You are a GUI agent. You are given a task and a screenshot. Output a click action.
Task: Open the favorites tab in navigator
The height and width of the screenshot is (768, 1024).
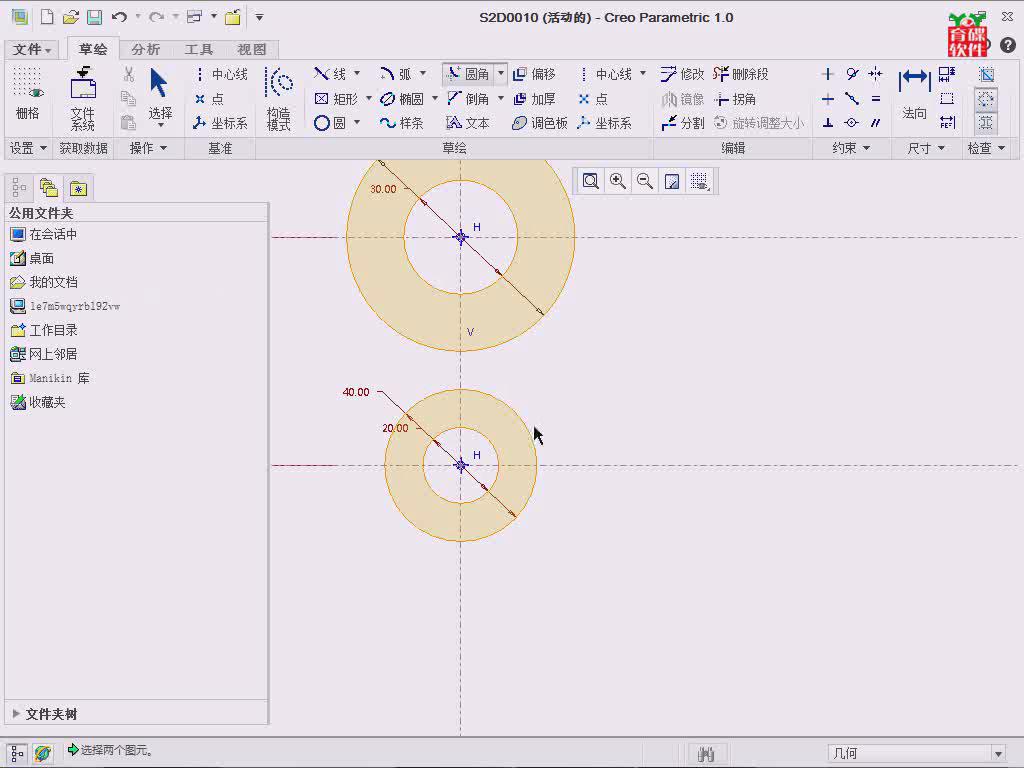tap(78, 189)
